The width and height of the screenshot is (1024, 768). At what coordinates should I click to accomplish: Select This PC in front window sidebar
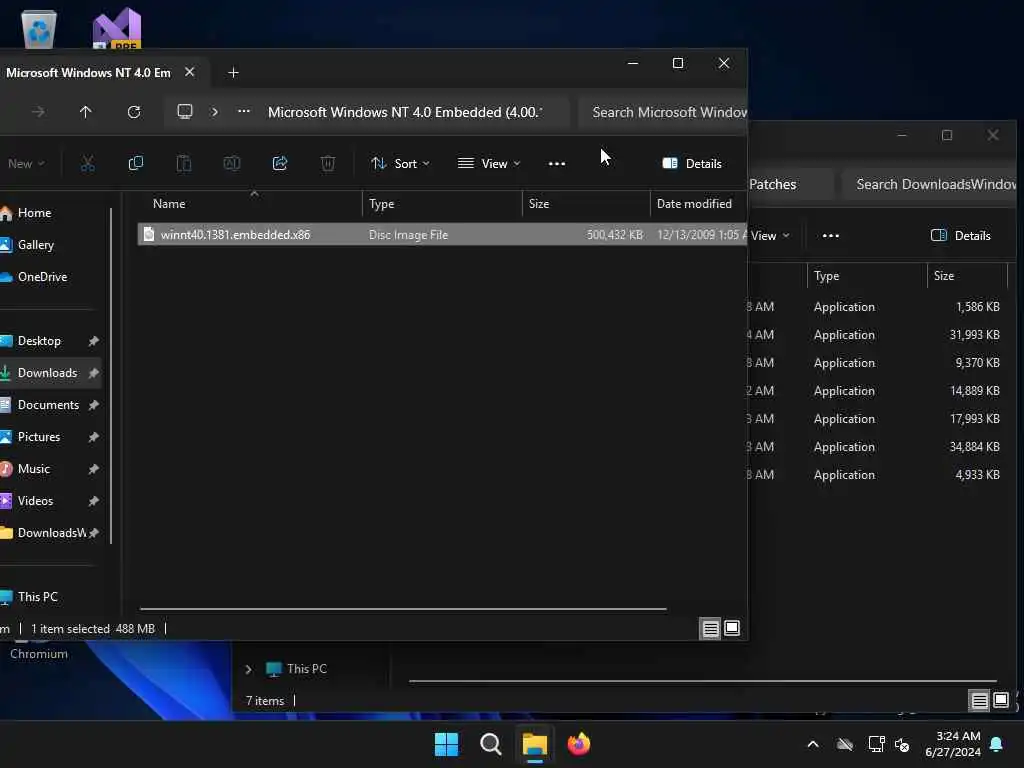(52, 597)
